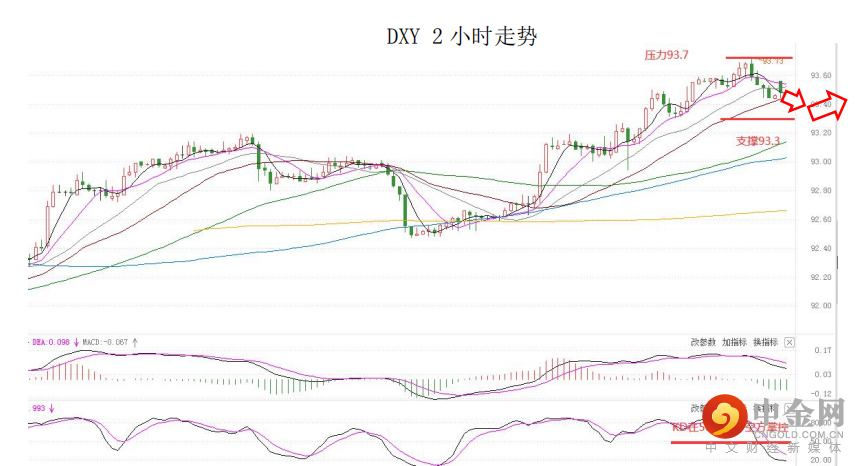Click the MACD:-0.067 indicator value

[105, 342]
